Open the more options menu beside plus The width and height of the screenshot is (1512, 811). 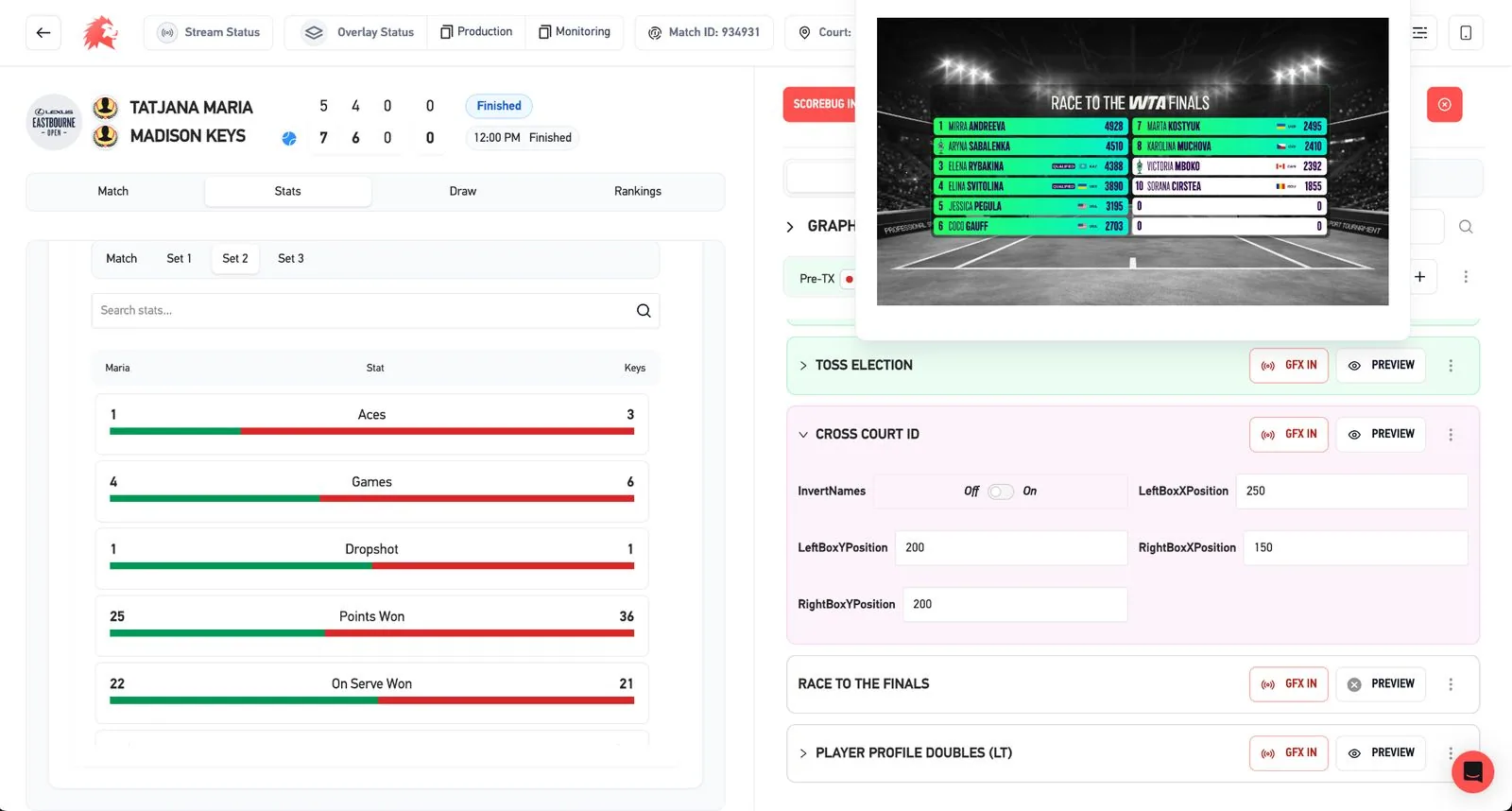[x=1466, y=277]
